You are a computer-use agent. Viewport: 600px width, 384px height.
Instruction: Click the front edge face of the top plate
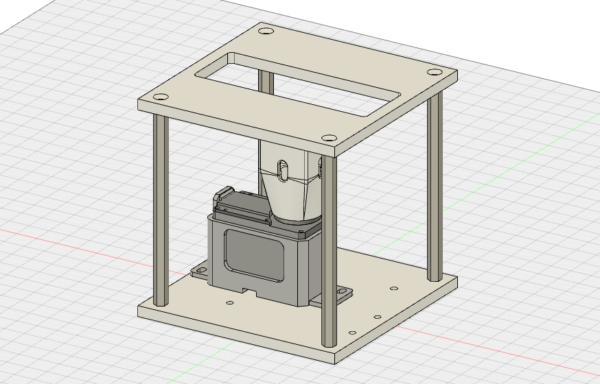tap(236, 128)
